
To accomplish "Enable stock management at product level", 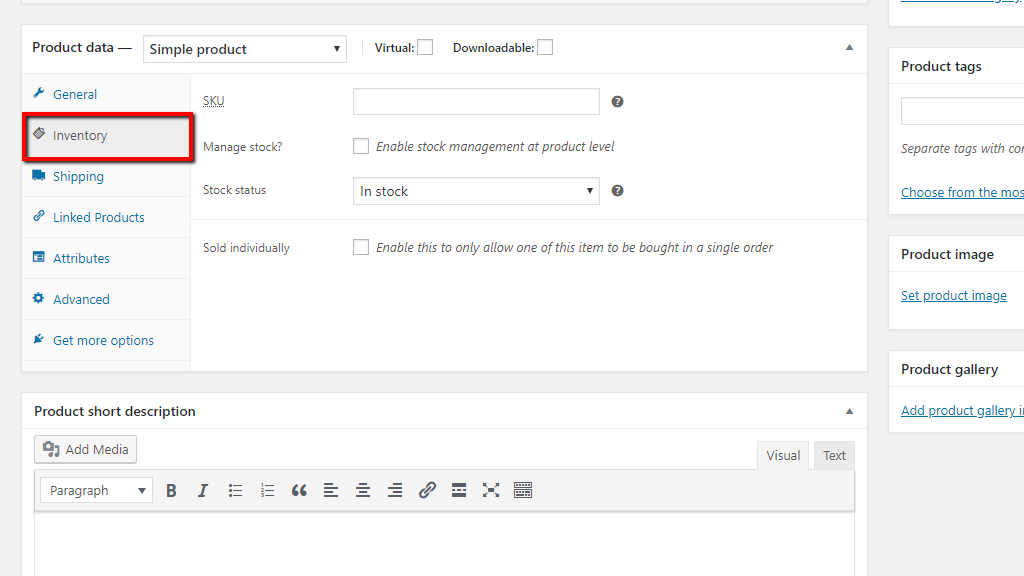I will [x=360, y=146].
